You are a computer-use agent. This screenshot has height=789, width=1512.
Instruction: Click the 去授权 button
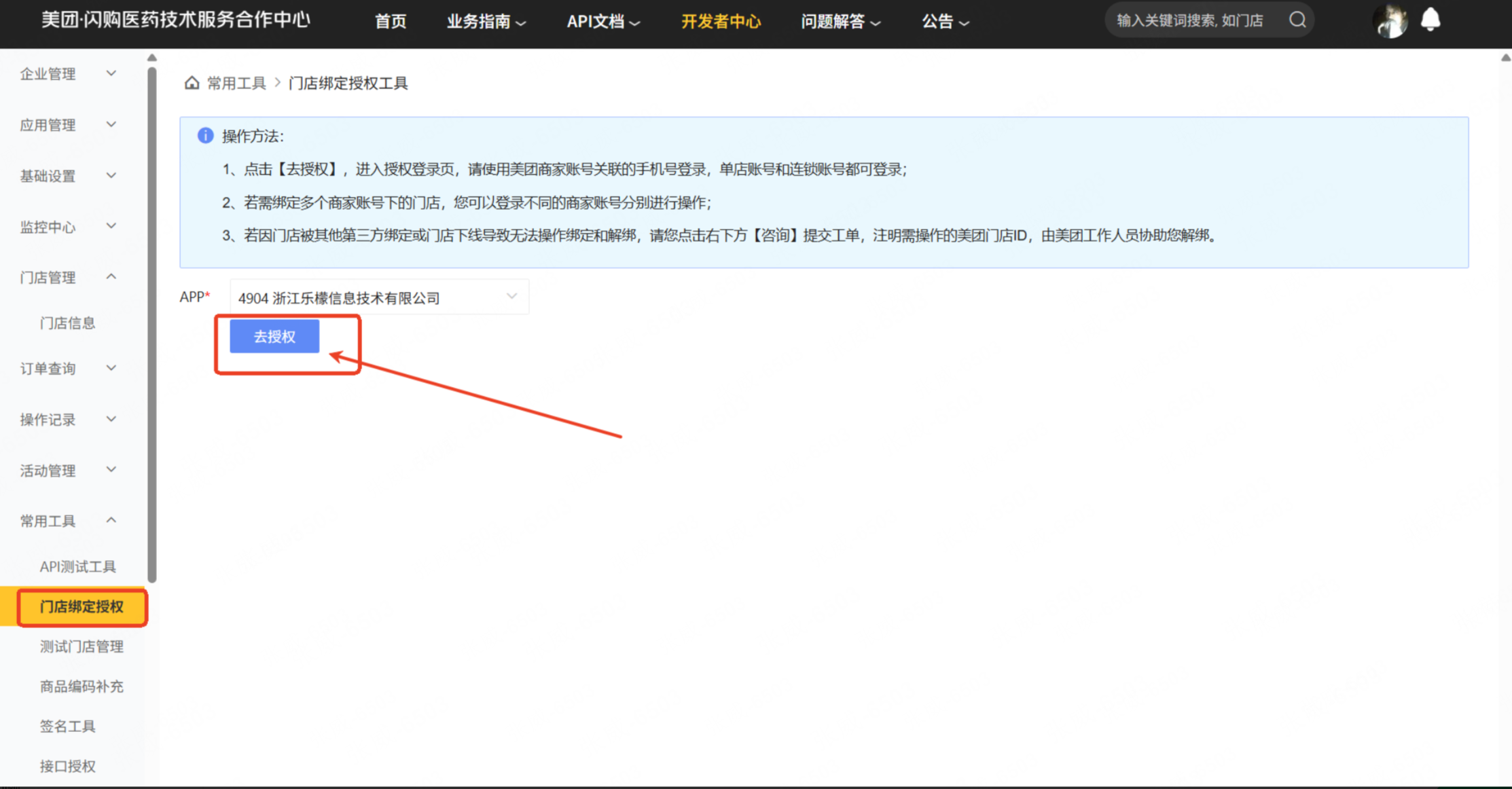pyautogui.click(x=274, y=337)
